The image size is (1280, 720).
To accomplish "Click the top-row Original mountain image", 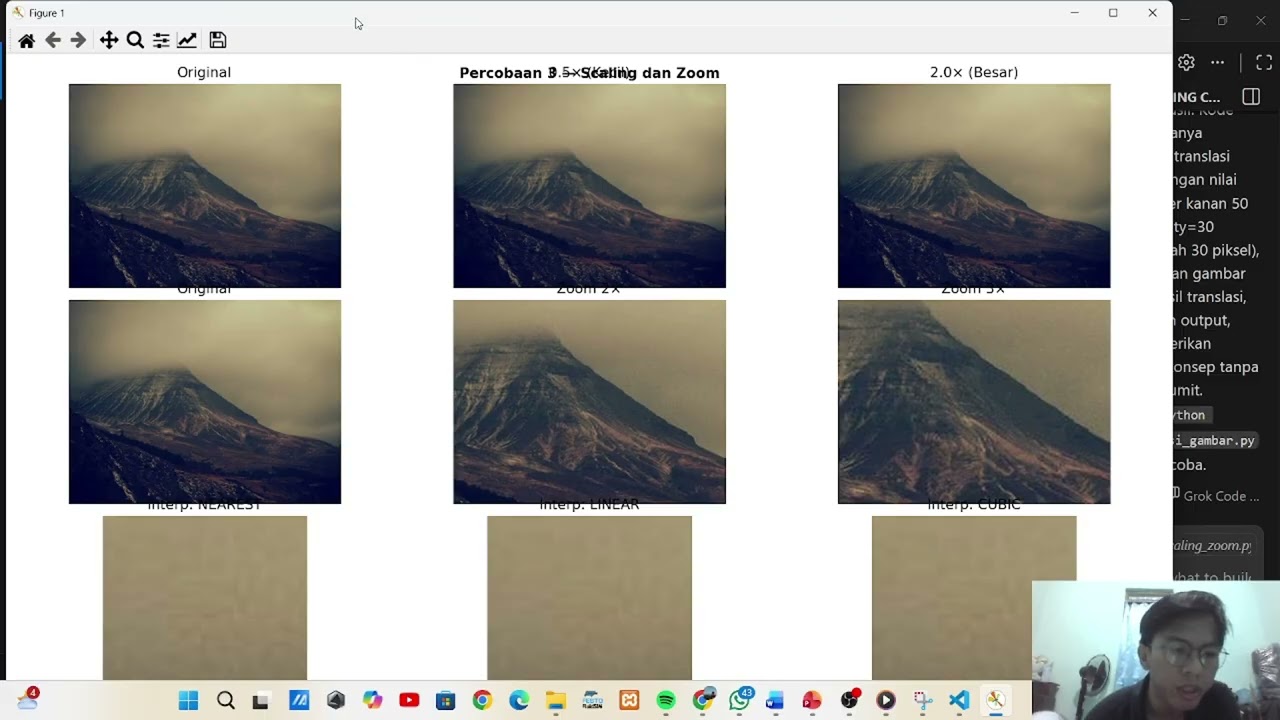I will point(205,186).
